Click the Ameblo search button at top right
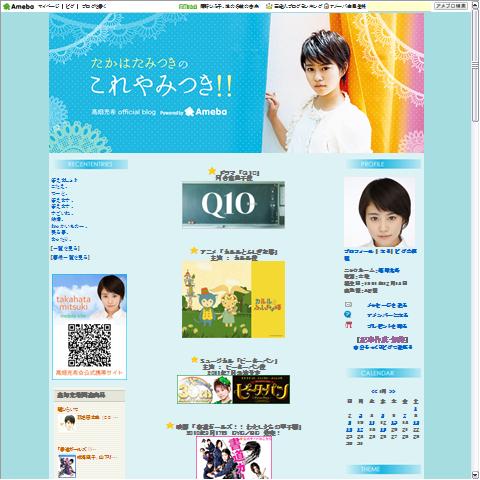The height and width of the screenshot is (480, 480). (451, 6)
